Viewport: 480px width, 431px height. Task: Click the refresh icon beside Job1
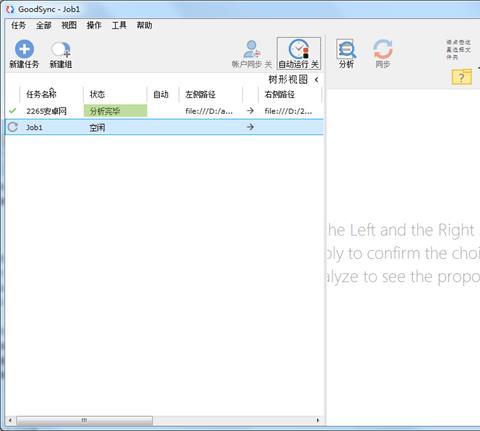tap(13, 127)
